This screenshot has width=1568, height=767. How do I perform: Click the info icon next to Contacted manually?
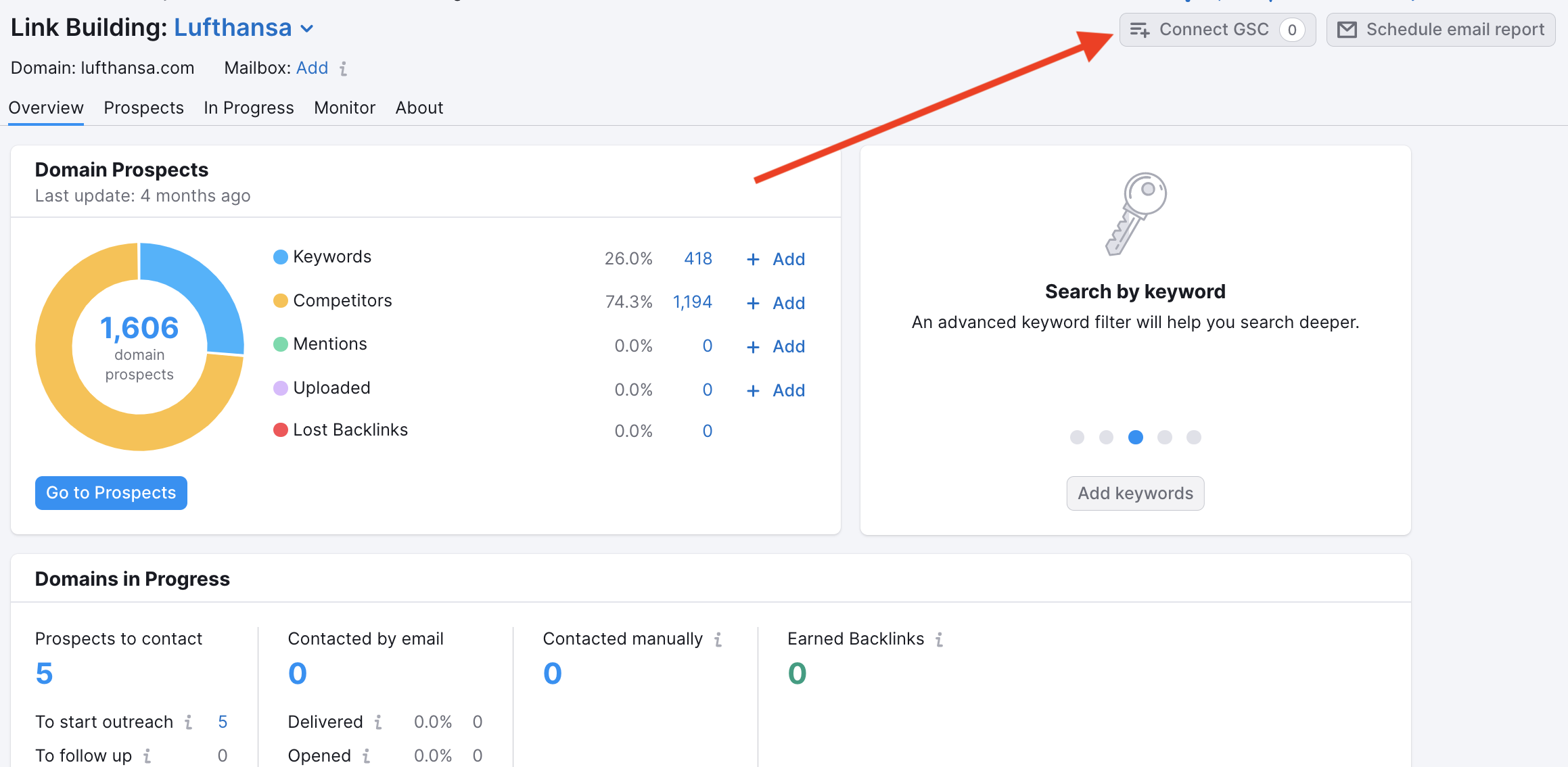tap(717, 638)
